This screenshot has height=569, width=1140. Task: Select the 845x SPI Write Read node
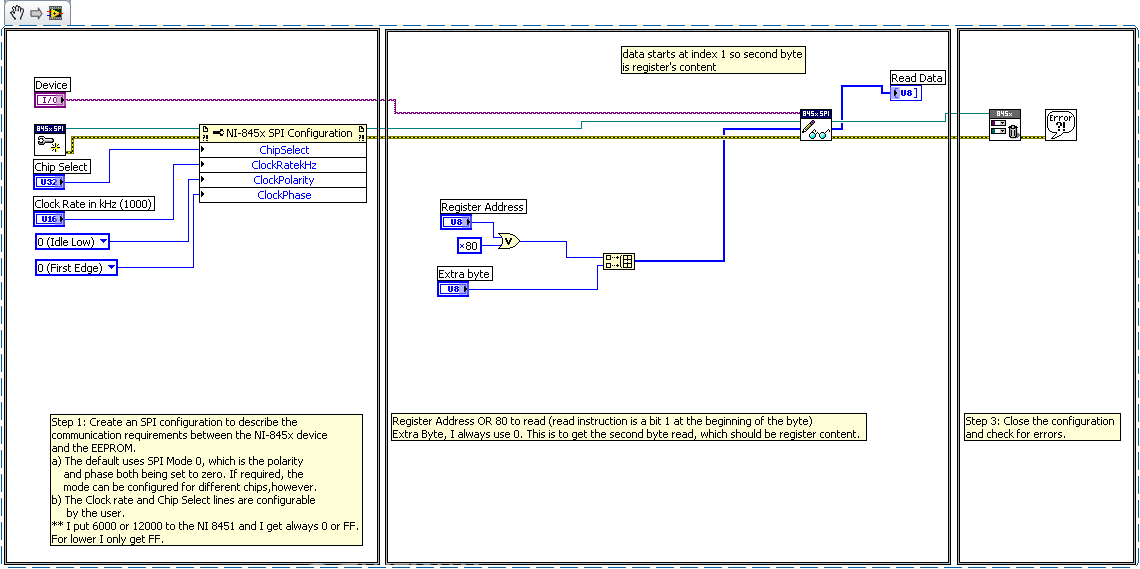point(816,125)
